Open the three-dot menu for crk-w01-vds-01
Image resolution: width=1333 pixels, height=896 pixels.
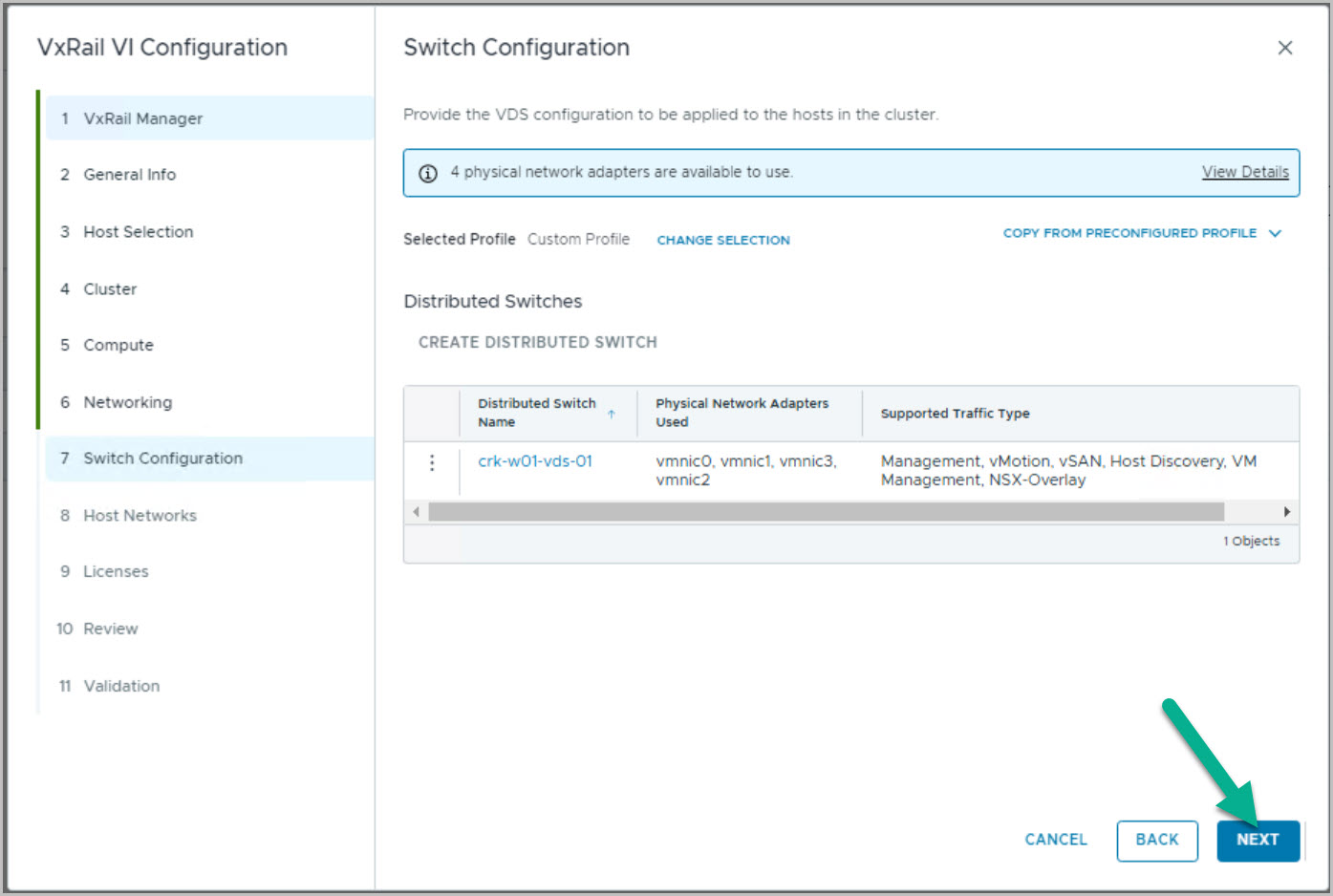coord(432,462)
